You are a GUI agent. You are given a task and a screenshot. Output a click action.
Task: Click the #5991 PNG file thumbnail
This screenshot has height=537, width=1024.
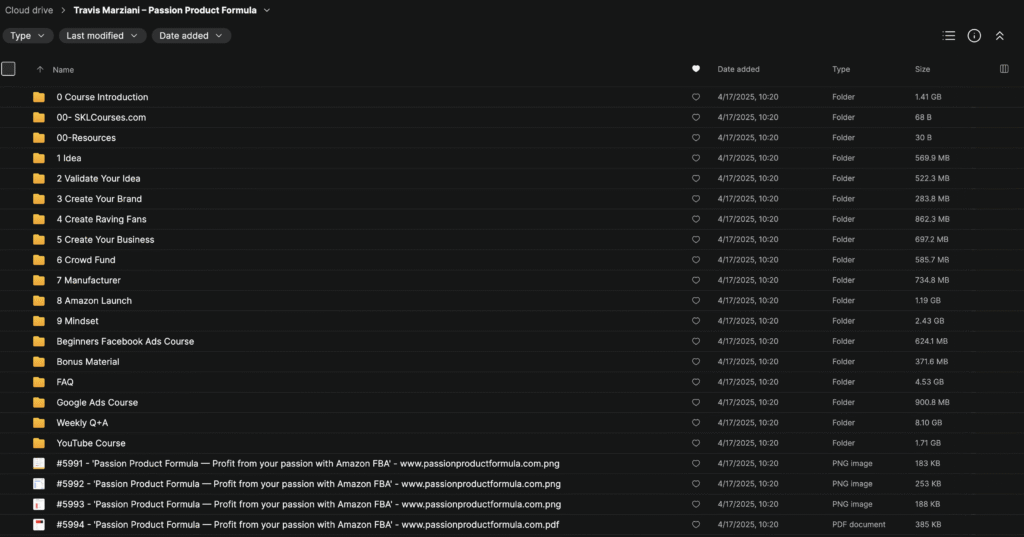39,464
